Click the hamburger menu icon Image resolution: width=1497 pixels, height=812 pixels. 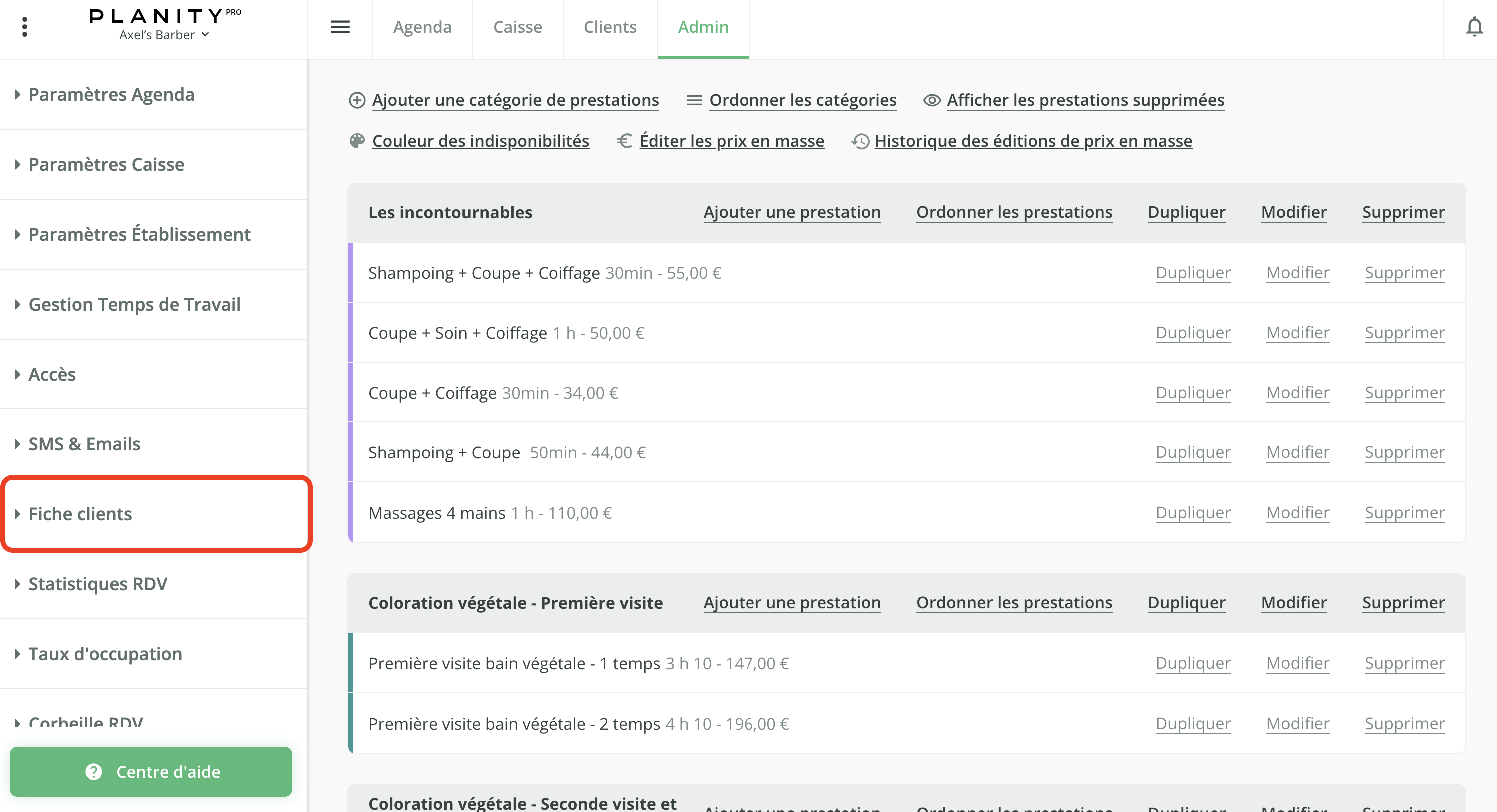tap(340, 27)
